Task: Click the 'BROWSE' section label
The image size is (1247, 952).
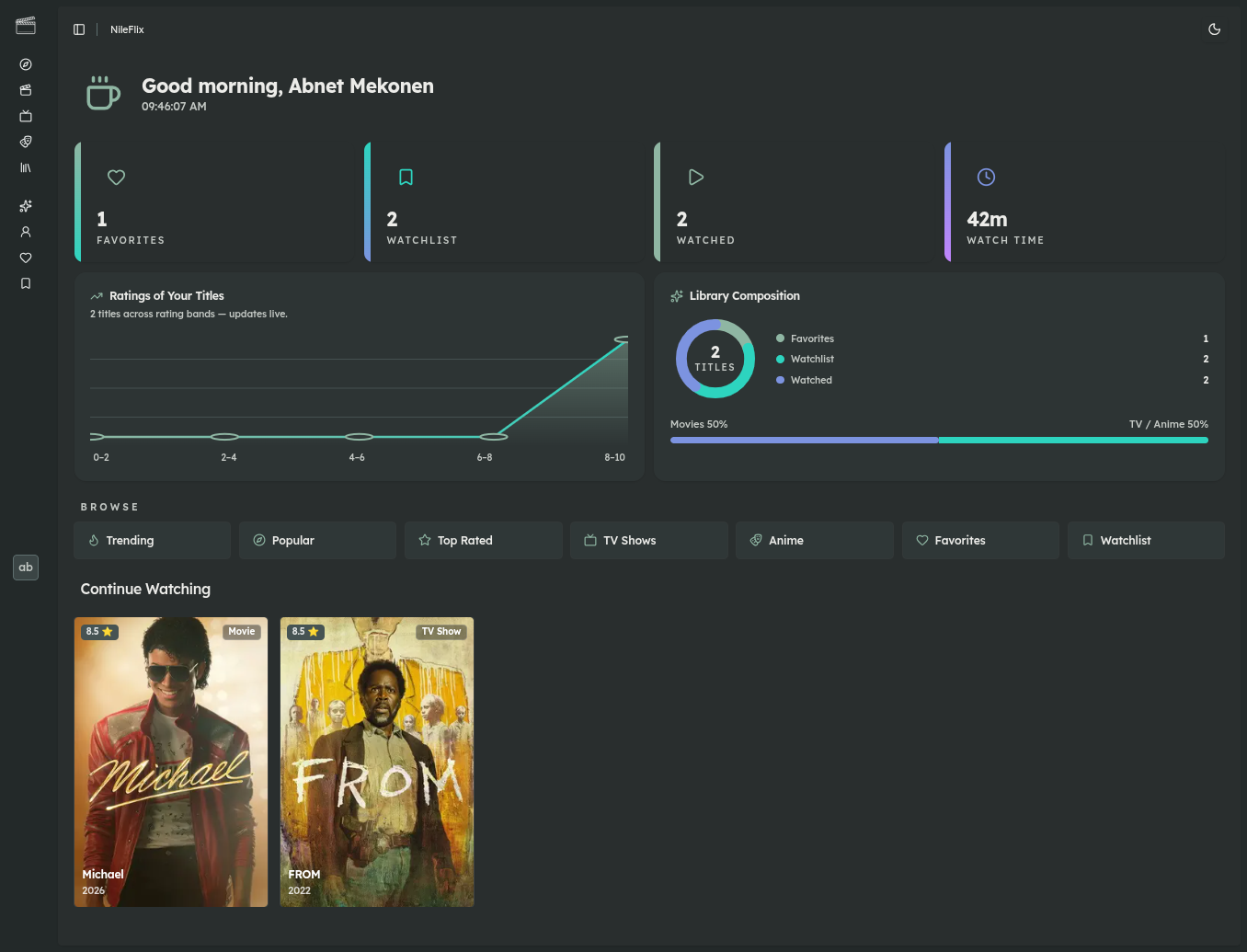Action: pyautogui.click(x=109, y=508)
